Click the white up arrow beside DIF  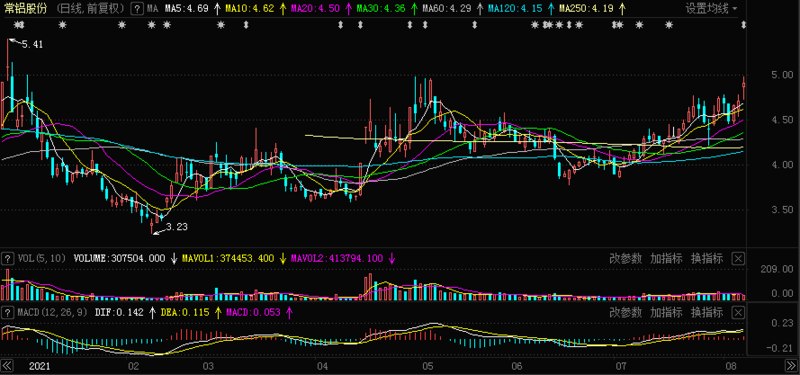(x=152, y=312)
